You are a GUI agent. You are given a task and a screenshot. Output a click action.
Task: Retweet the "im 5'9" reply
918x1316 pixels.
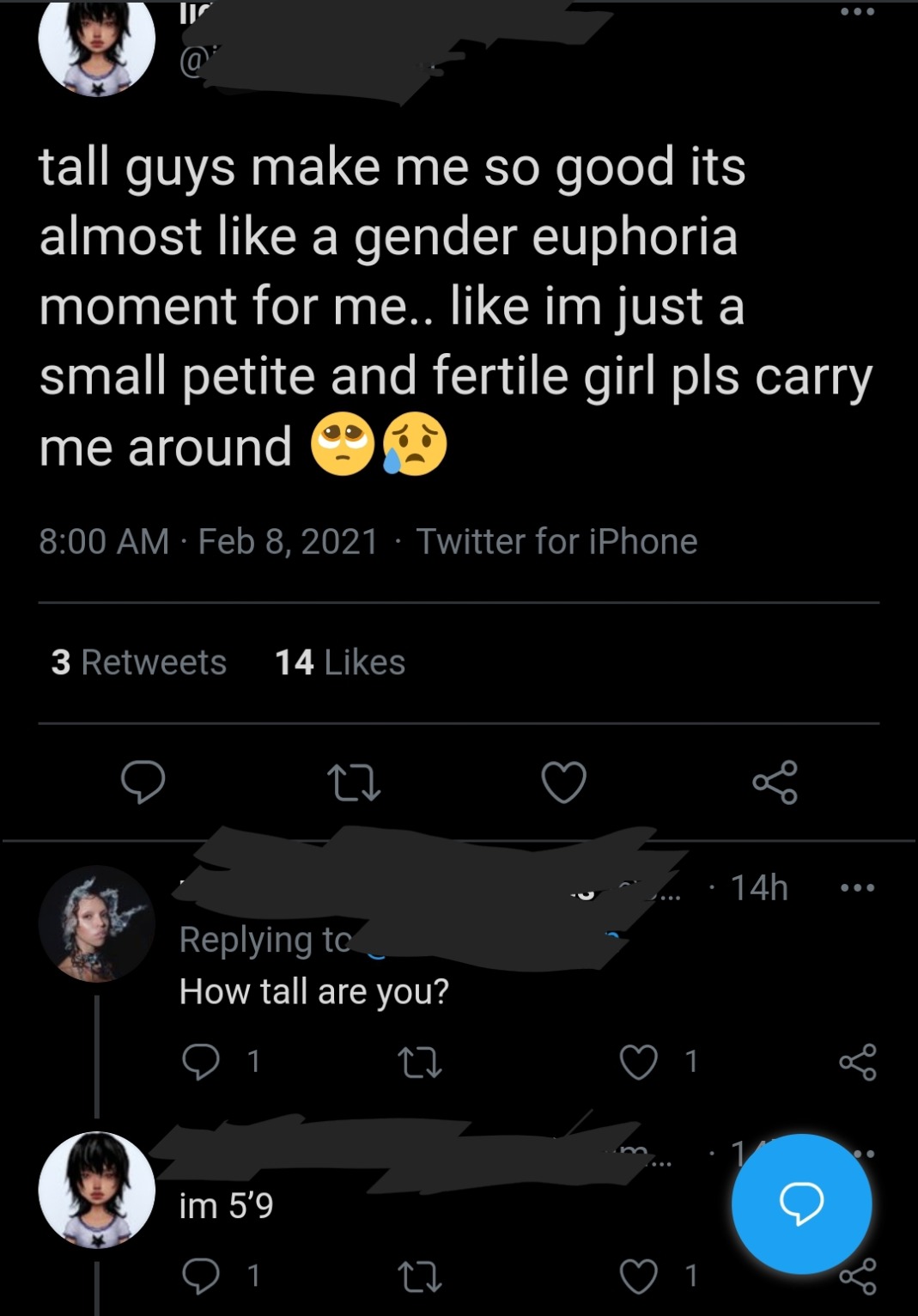(x=421, y=1277)
